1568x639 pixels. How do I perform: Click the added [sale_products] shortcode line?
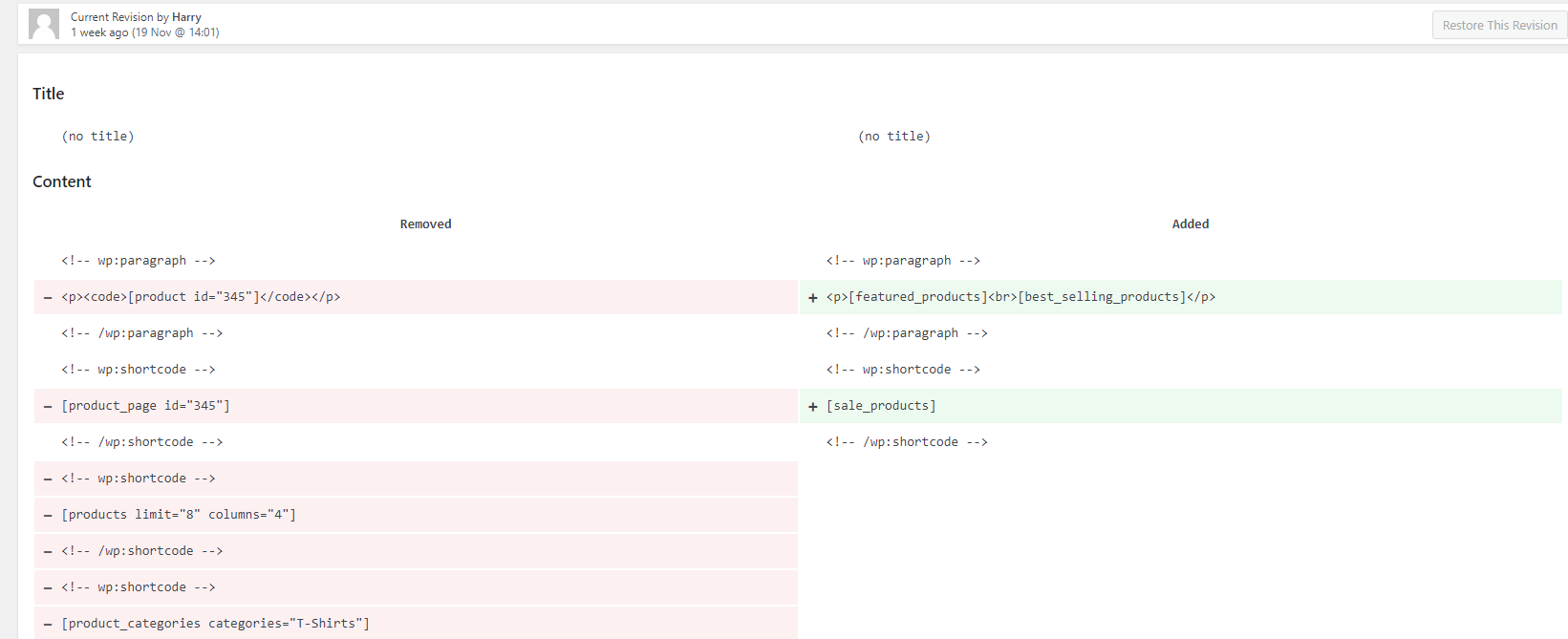(x=881, y=406)
